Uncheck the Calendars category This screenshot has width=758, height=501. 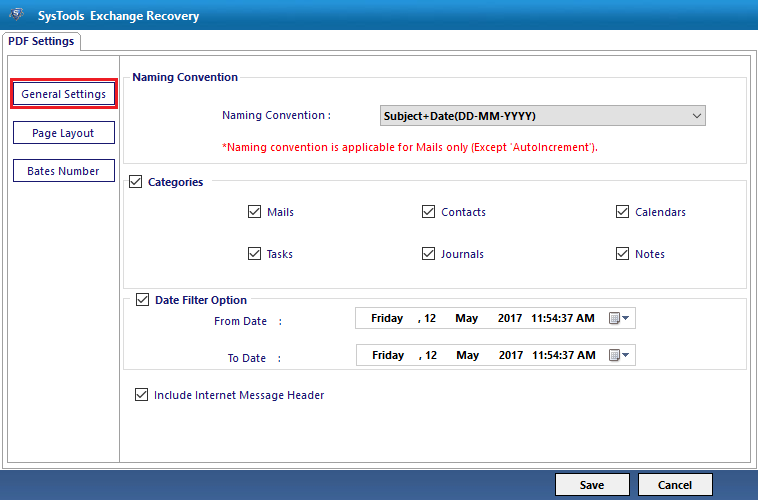click(x=622, y=212)
